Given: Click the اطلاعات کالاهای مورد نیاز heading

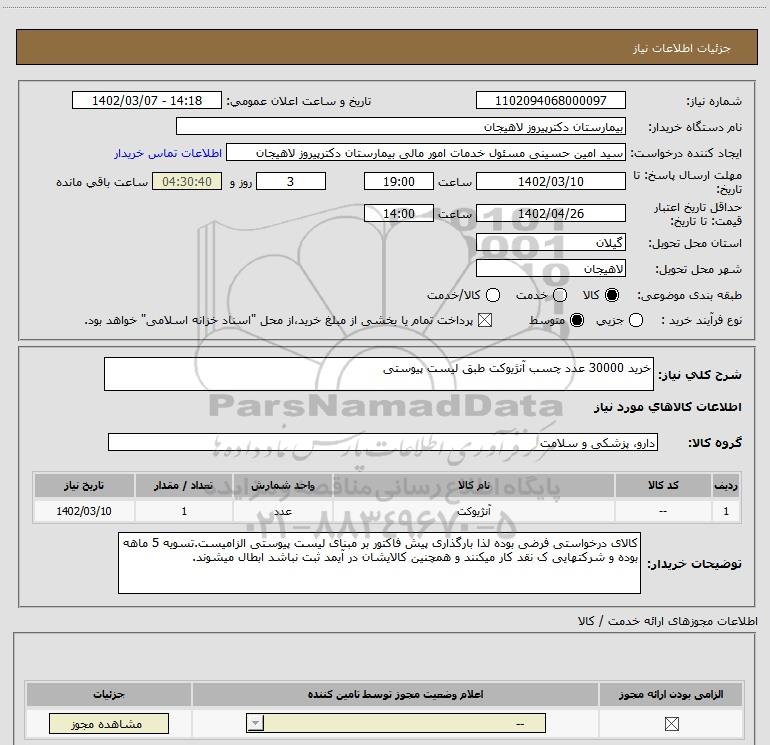Looking at the screenshot, I should 667,407.
